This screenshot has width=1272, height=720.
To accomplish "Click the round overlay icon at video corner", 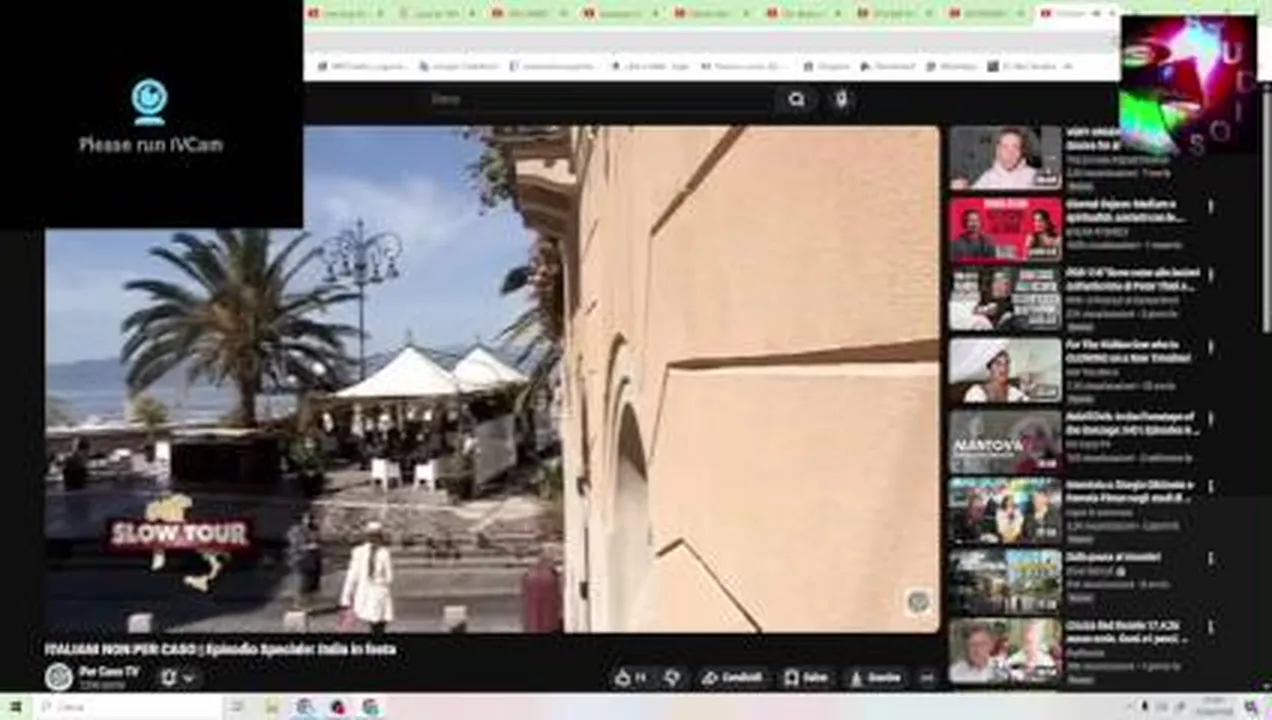I will click(918, 600).
